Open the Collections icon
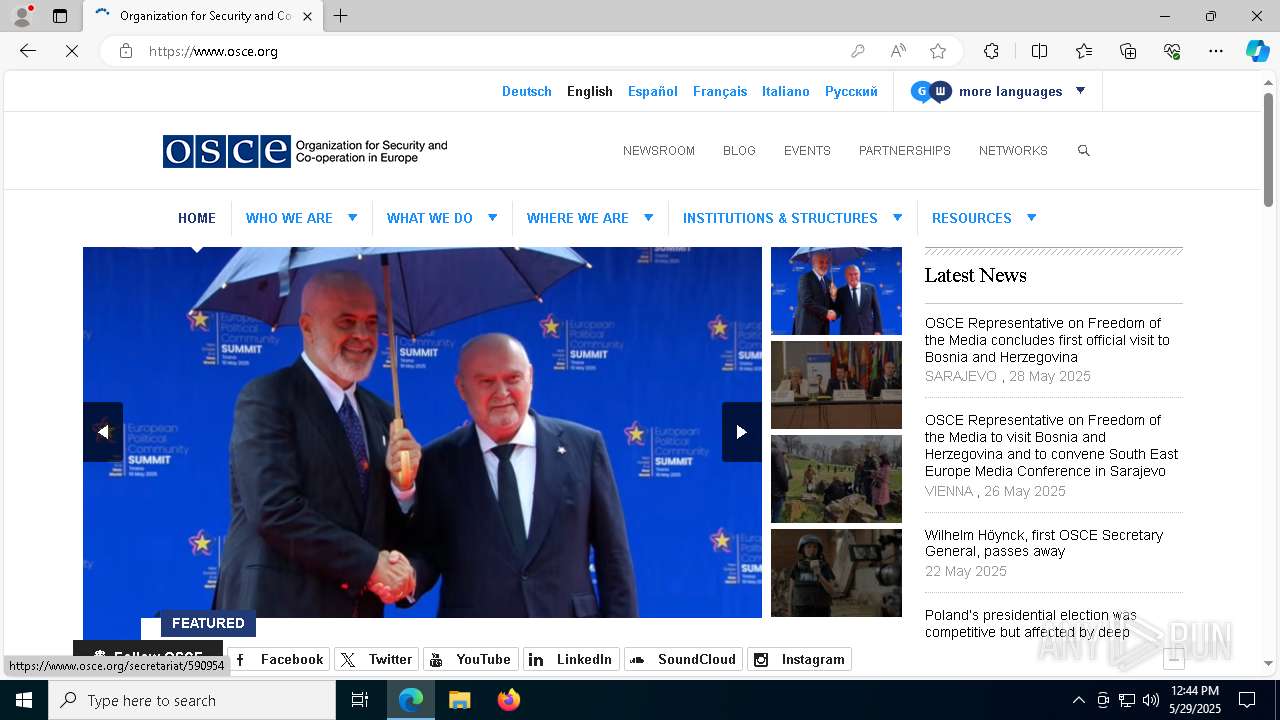 (1128, 51)
